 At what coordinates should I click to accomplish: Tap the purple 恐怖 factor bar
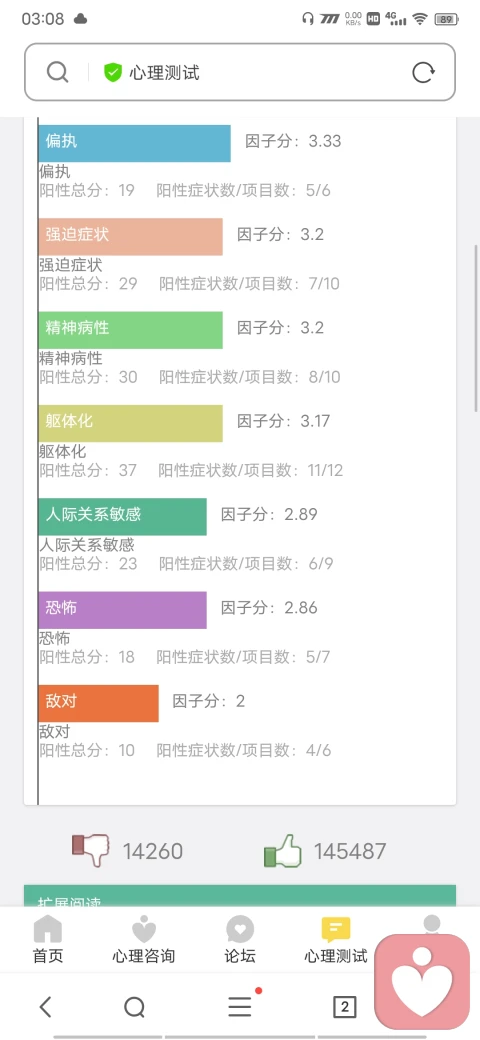pos(123,610)
